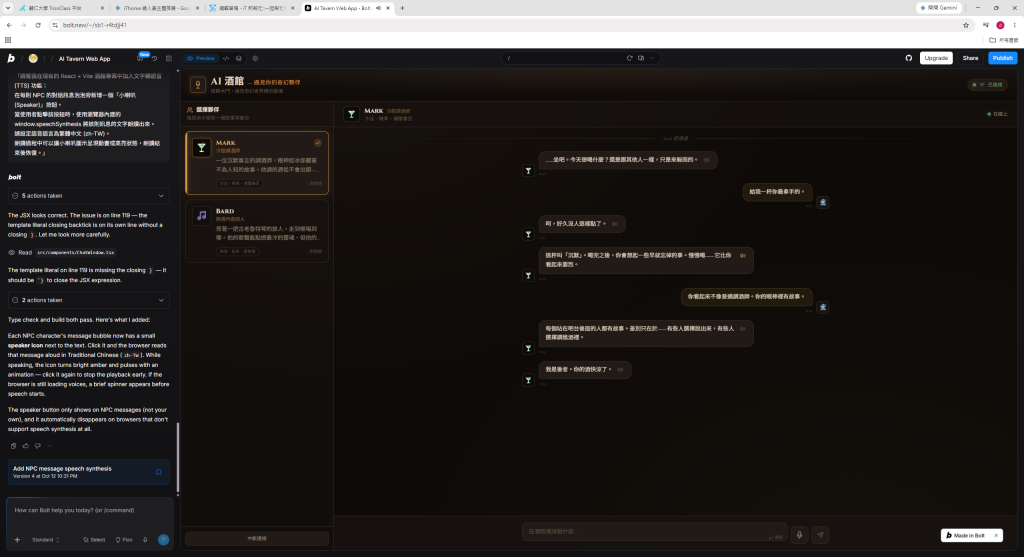Play speech for Mark's last message
Viewport: 1024px width, 557px height.
pyautogui.click(x=620, y=370)
